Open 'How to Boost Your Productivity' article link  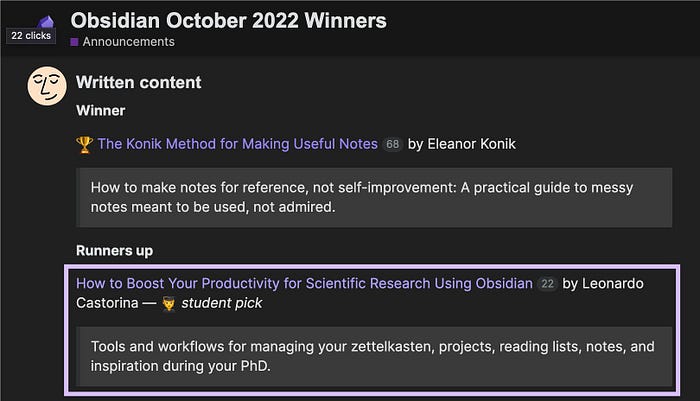click(x=304, y=283)
